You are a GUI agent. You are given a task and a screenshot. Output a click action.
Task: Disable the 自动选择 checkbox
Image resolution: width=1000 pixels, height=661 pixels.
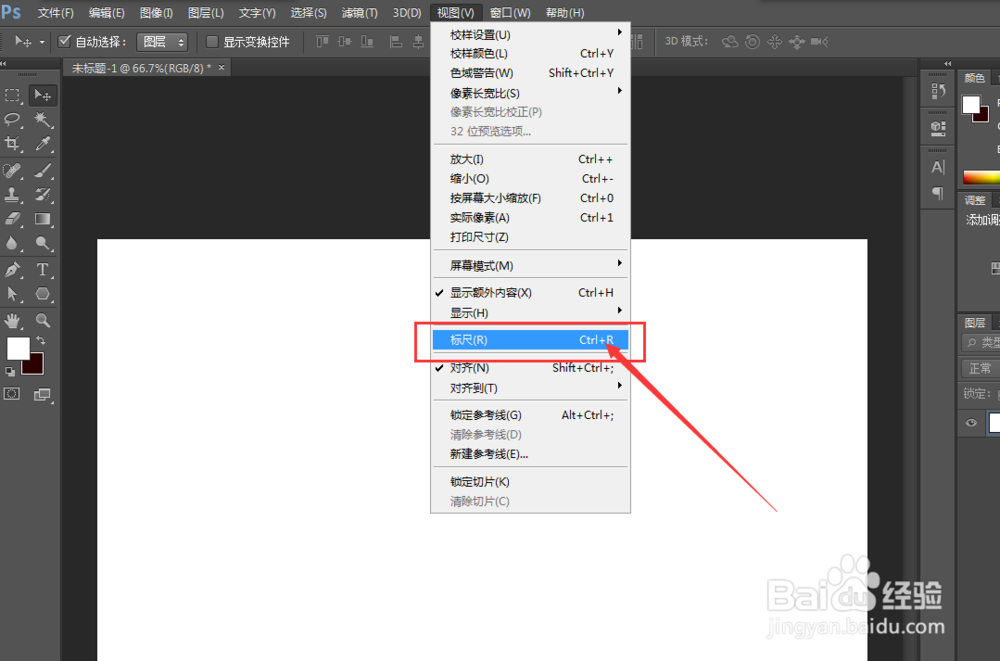62,41
